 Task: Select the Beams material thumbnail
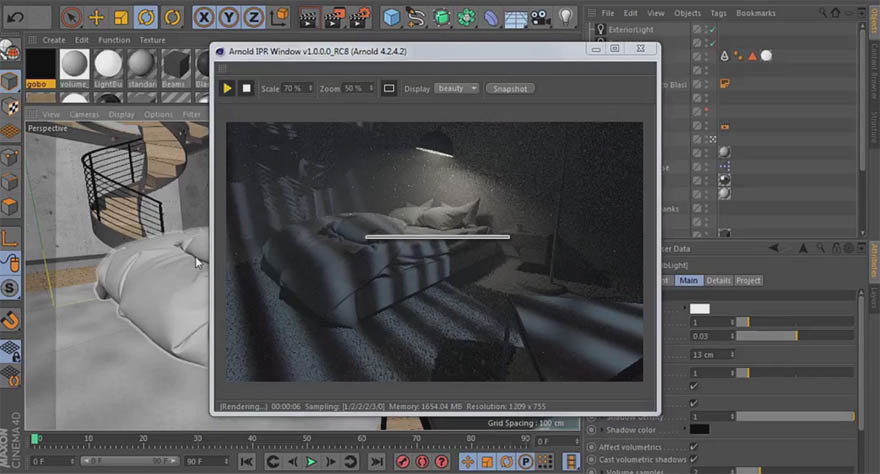(x=176, y=68)
